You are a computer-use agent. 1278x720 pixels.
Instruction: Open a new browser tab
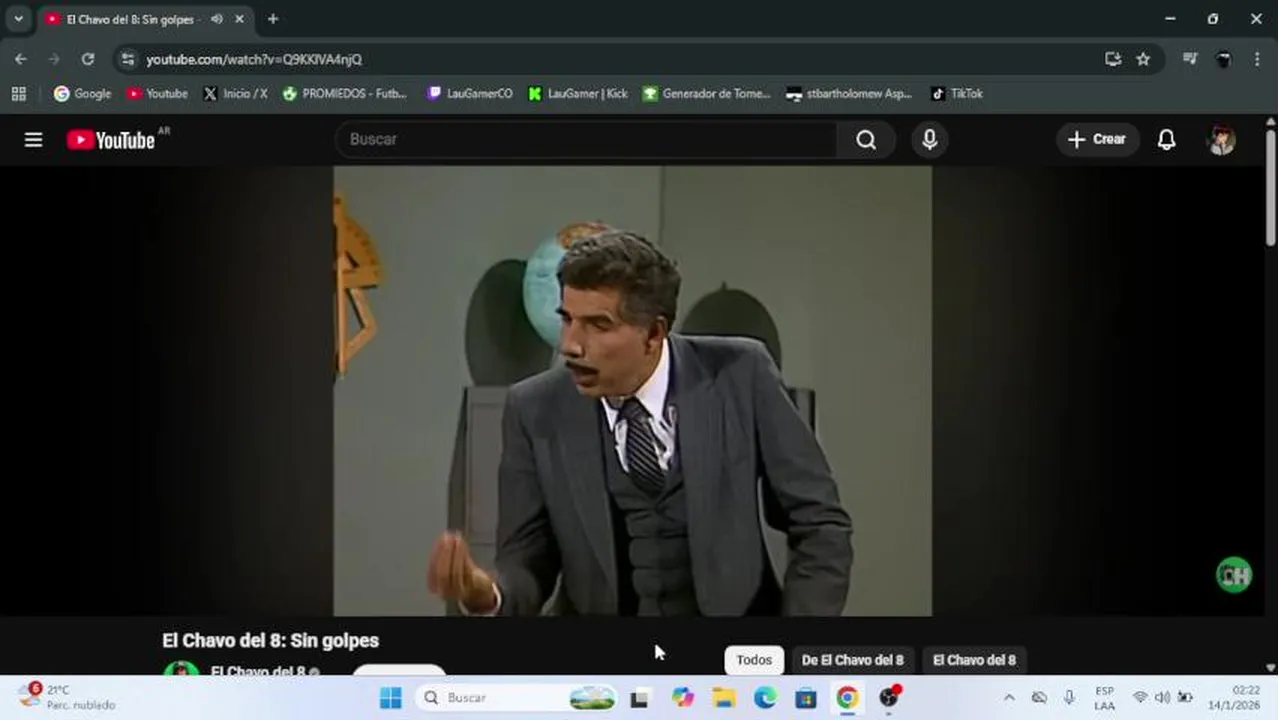point(273,19)
